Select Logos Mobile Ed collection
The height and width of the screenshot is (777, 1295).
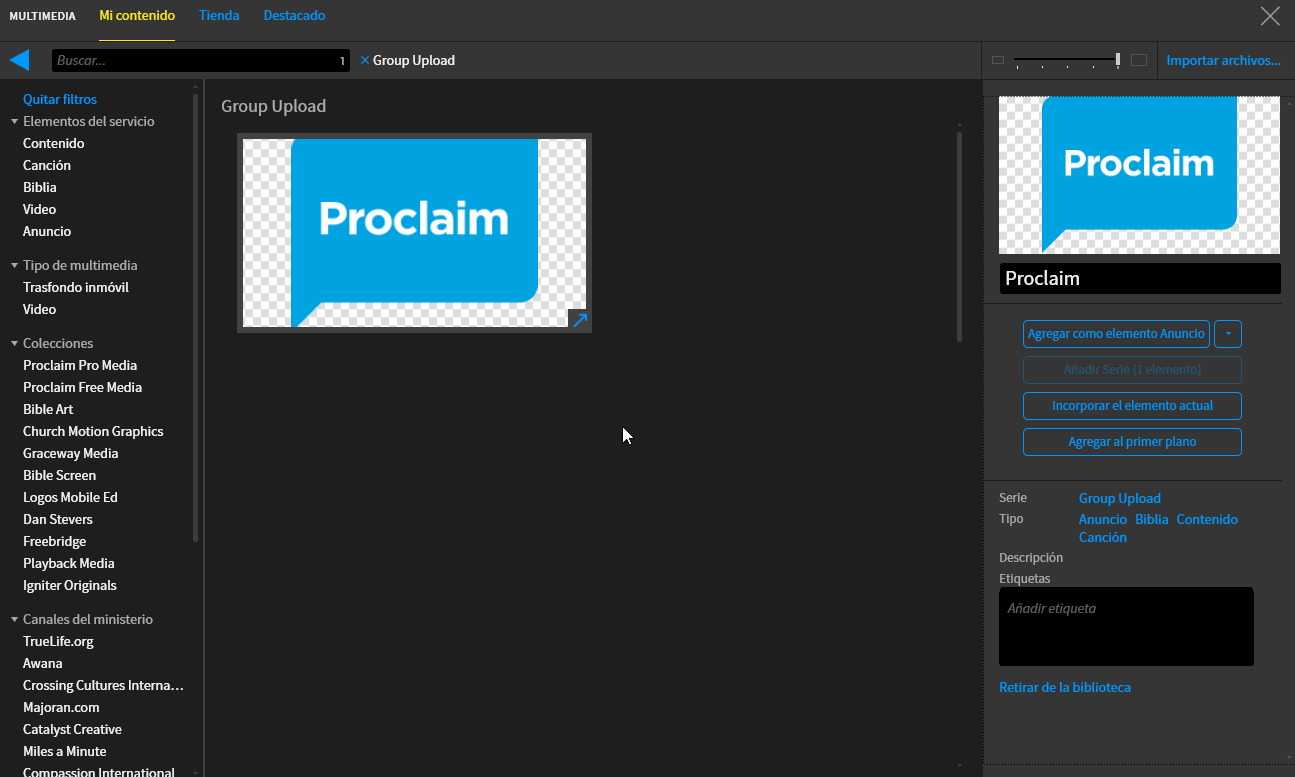(x=70, y=497)
